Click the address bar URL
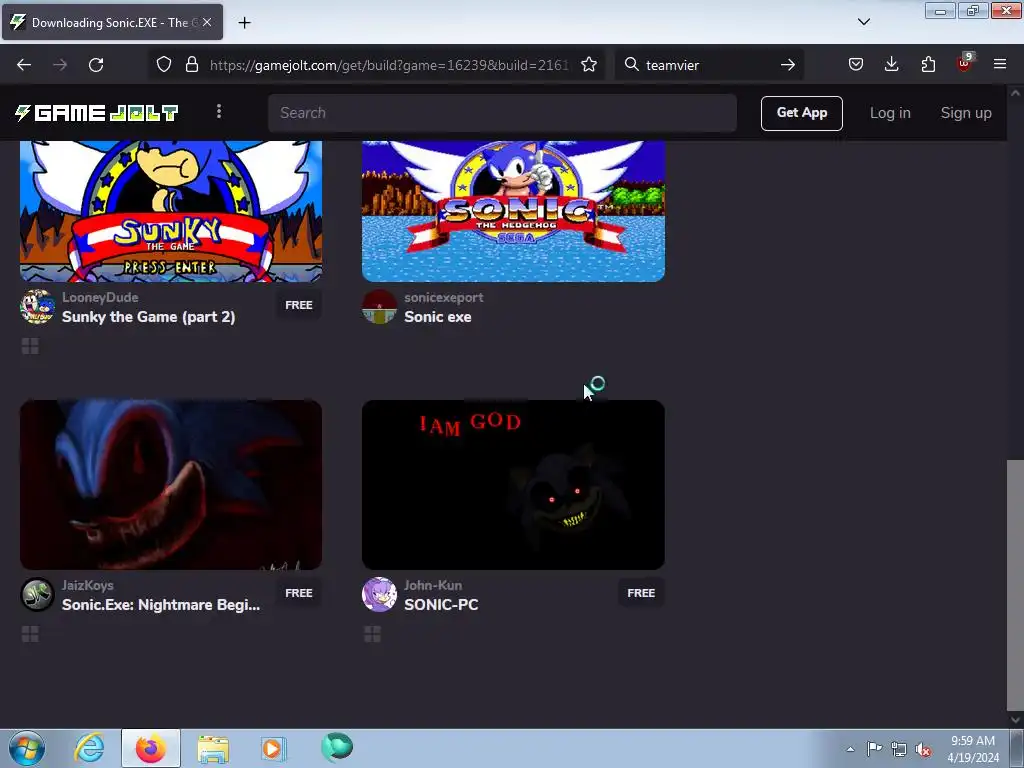 389,65
